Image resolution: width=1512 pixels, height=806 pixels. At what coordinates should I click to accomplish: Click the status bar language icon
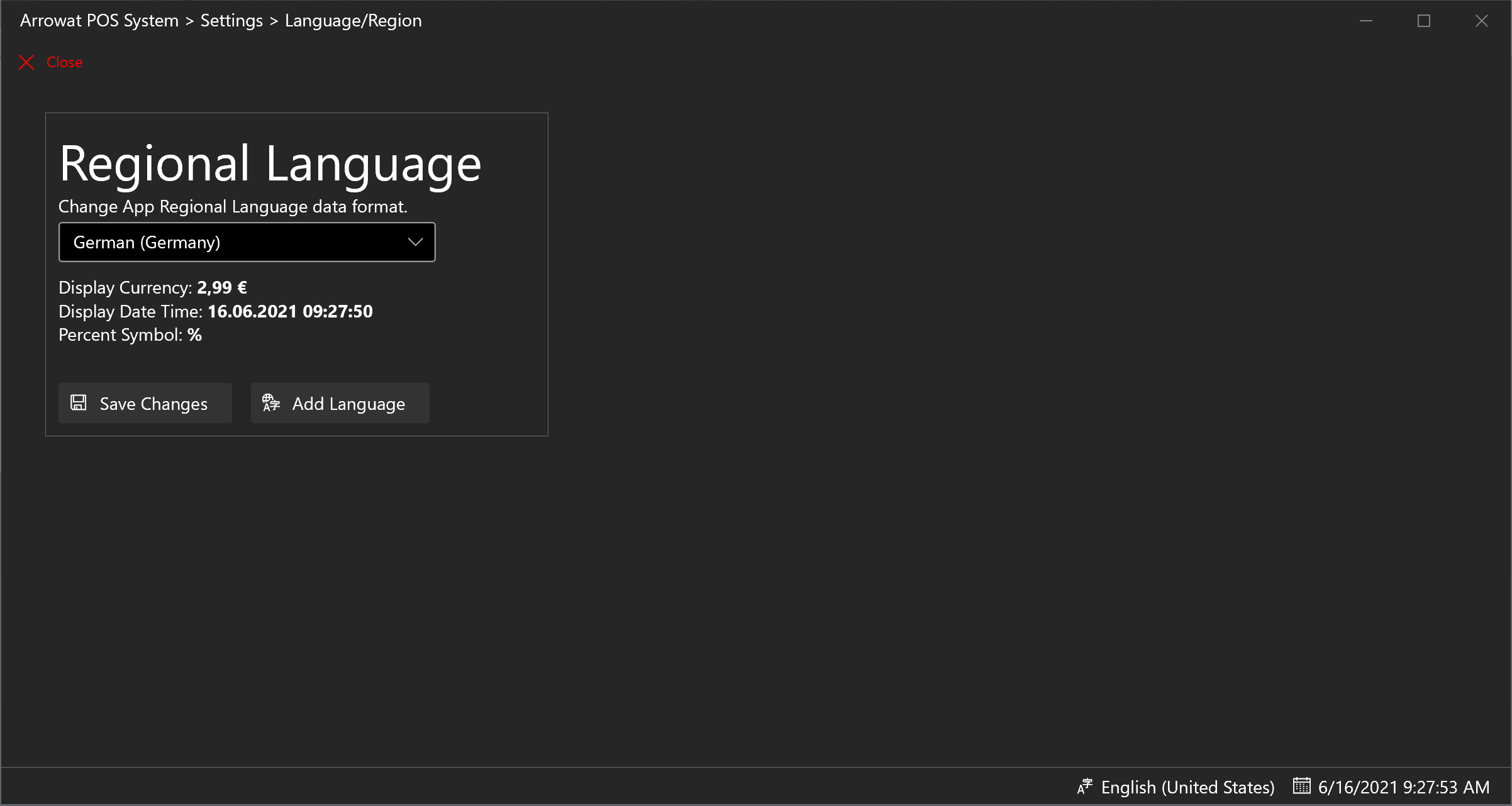tap(1085, 787)
